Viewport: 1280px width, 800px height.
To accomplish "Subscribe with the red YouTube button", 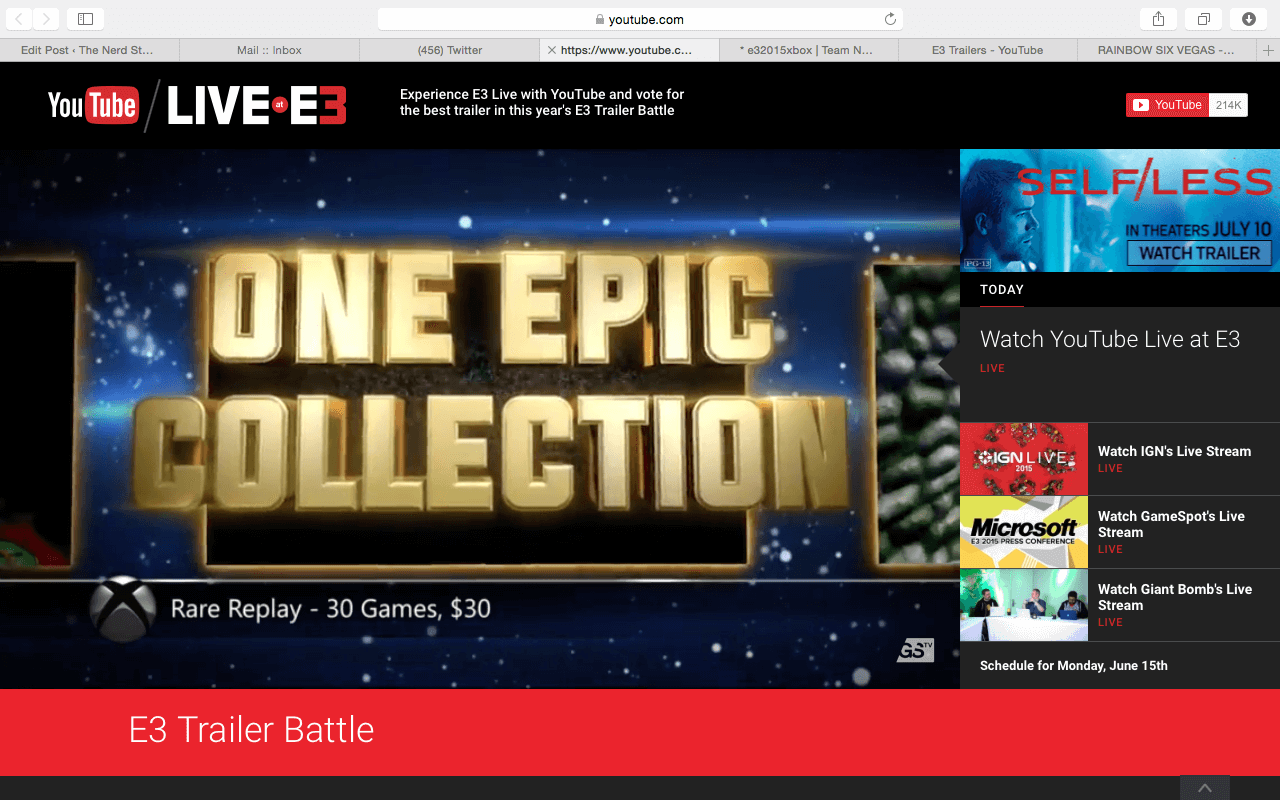I will tap(1167, 105).
